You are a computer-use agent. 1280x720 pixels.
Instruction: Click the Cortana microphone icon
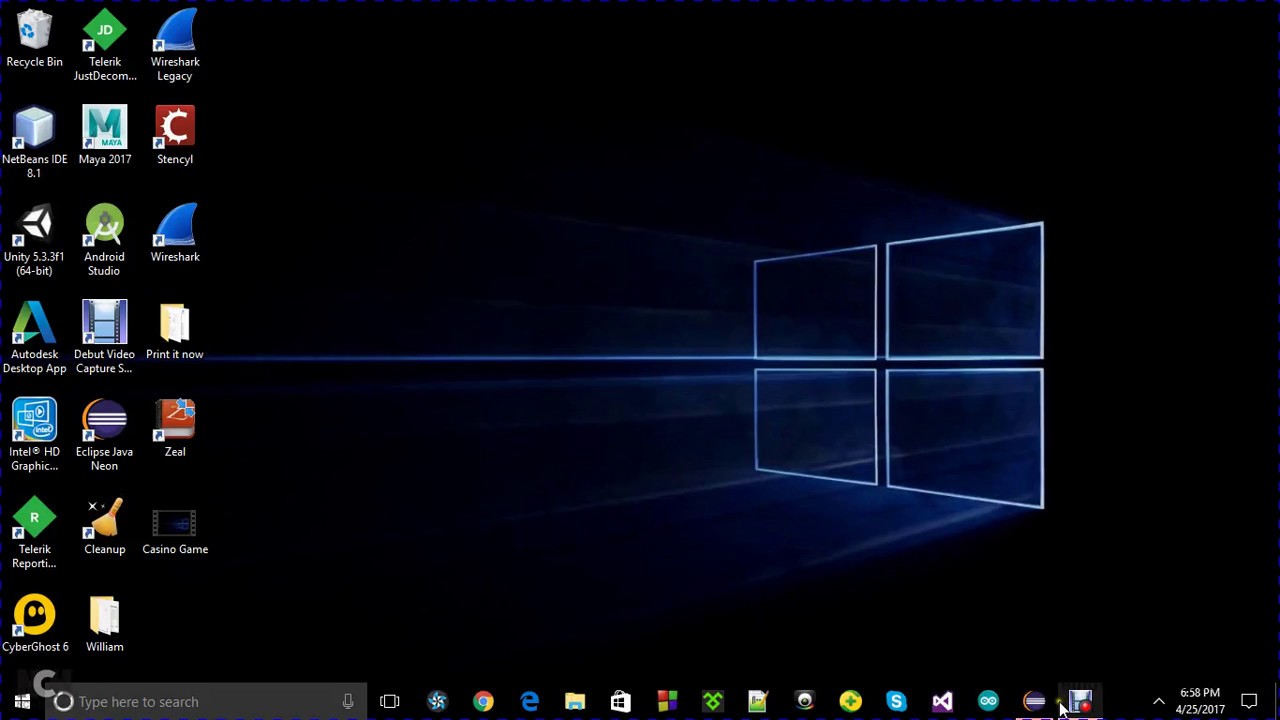click(348, 702)
